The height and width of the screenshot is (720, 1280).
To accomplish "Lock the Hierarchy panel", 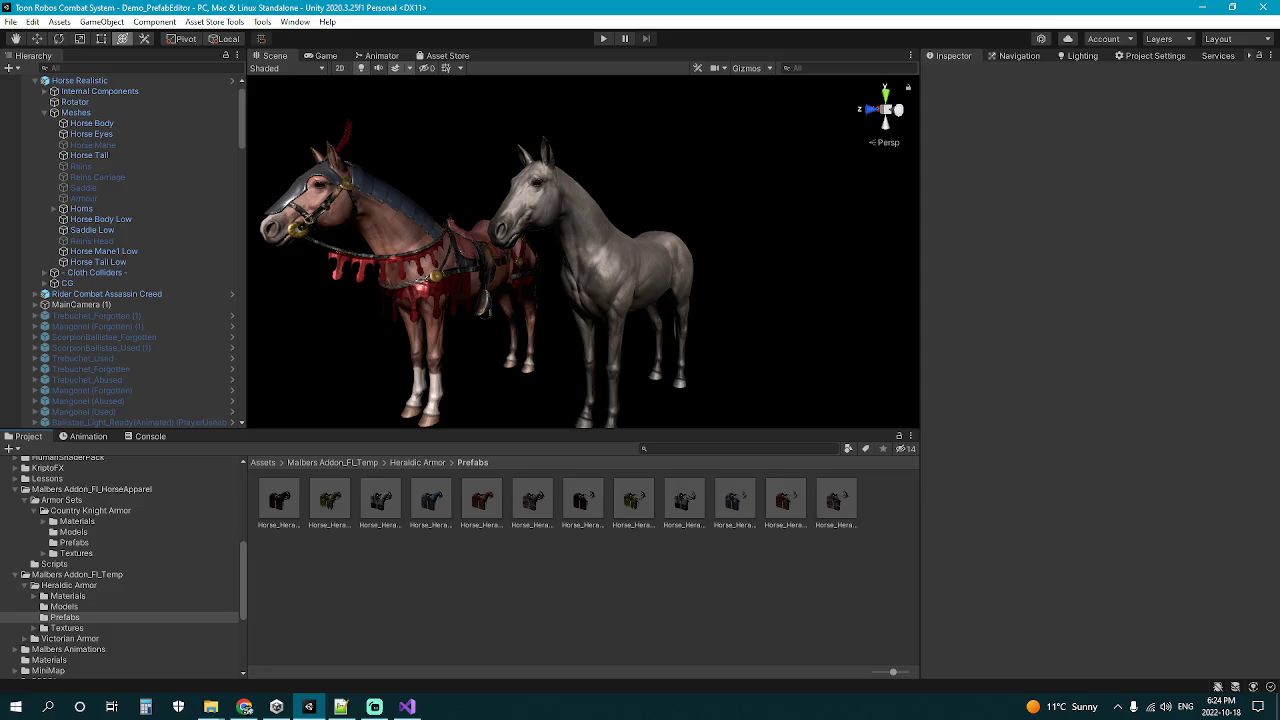I will click(x=225, y=56).
